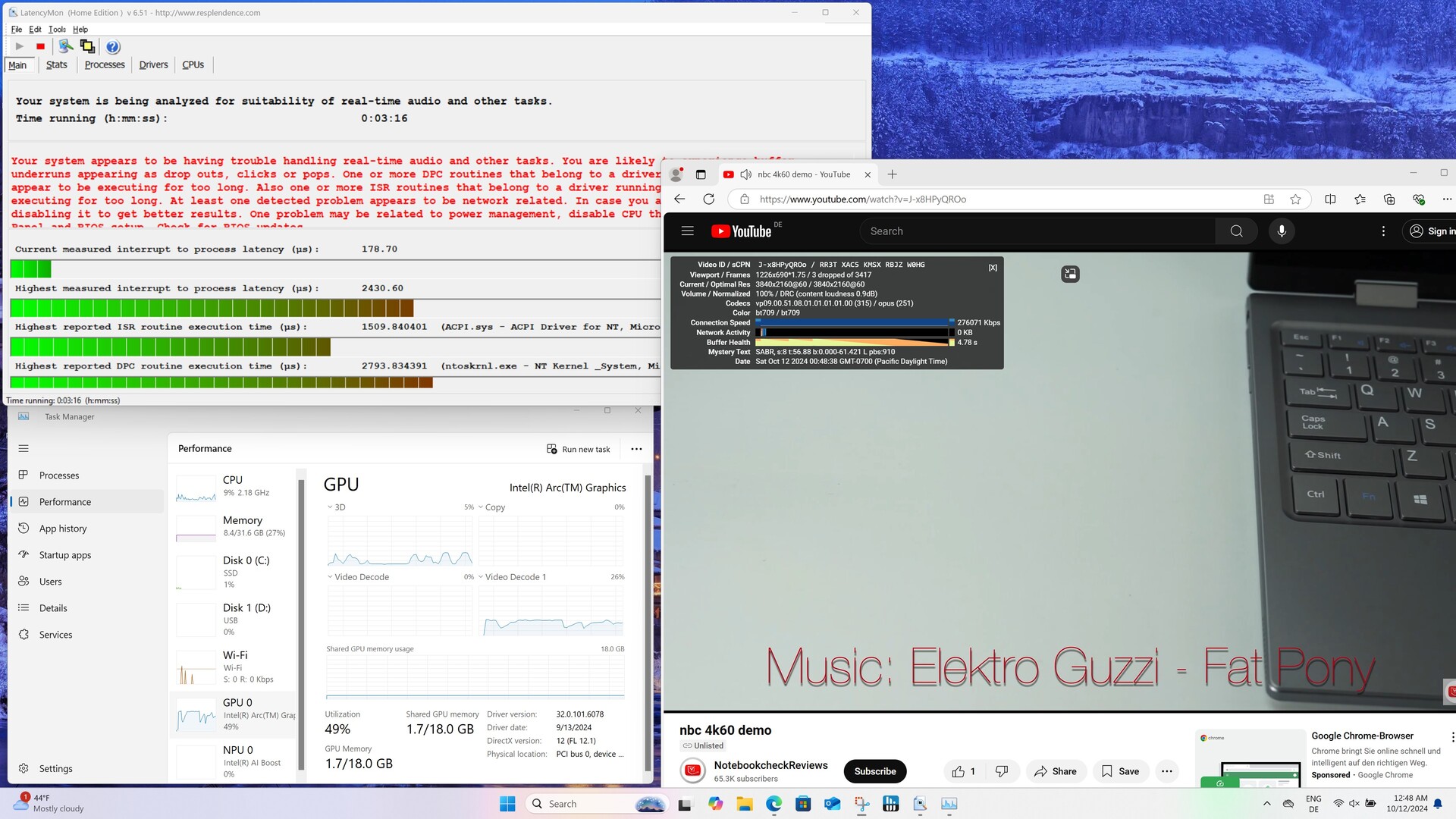Sign in to YouTube
The width and height of the screenshot is (1456, 819).
coord(1432,231)
